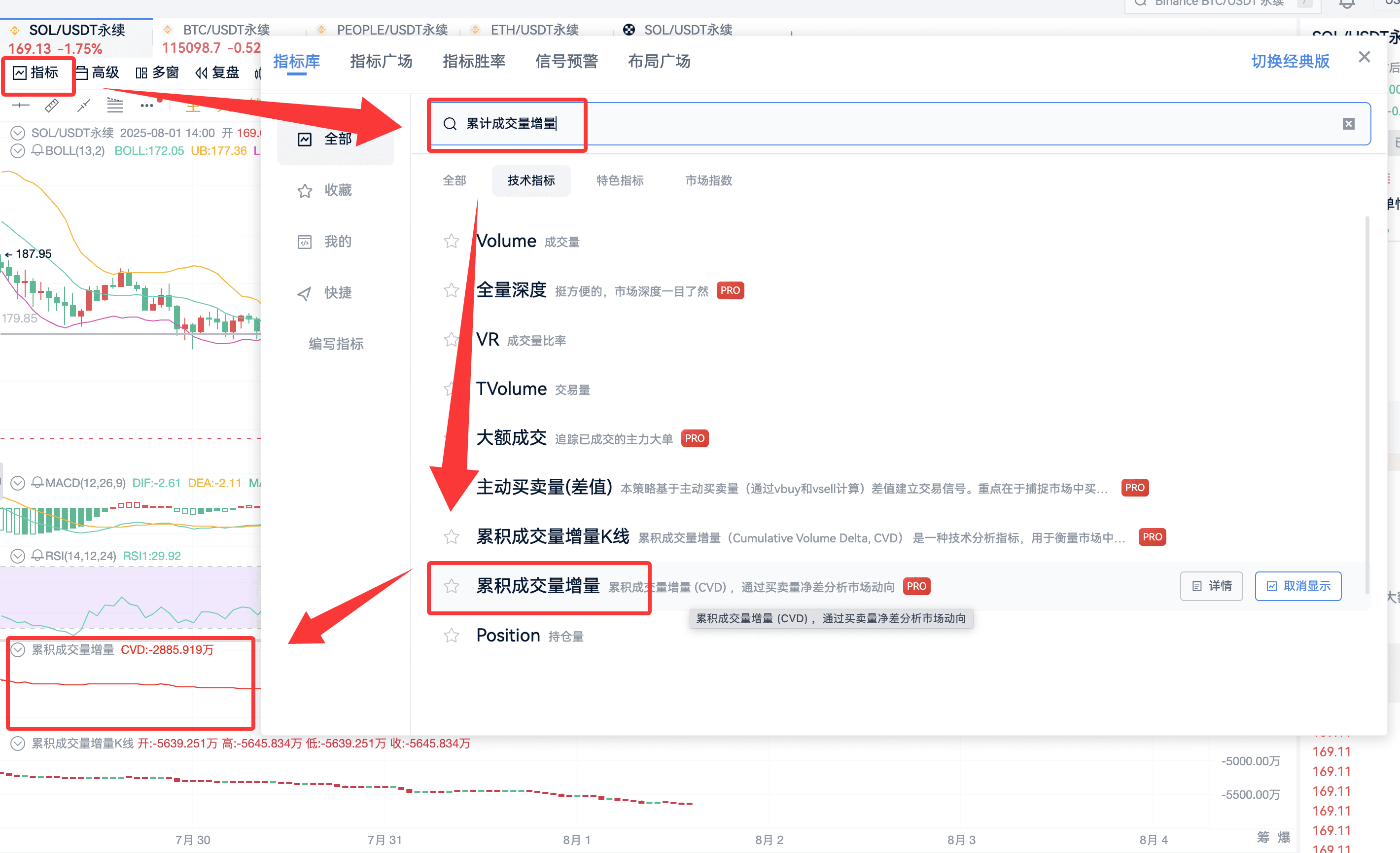Click the MACD alert bell icon
Viewport: 1400px width, 853px height.
click(37, 483)
